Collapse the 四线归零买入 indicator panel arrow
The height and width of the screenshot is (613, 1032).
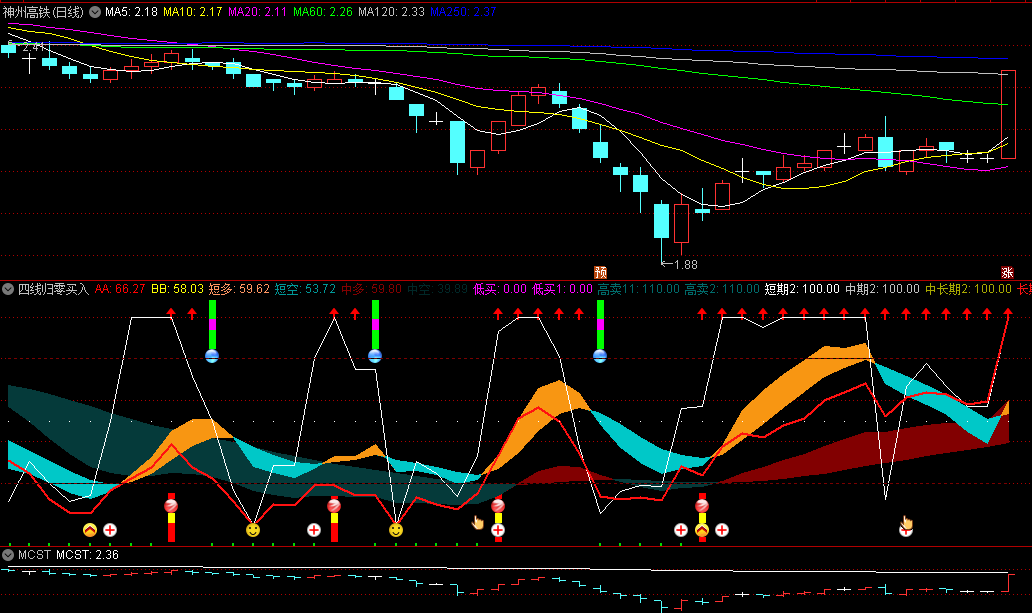point(8,289)
